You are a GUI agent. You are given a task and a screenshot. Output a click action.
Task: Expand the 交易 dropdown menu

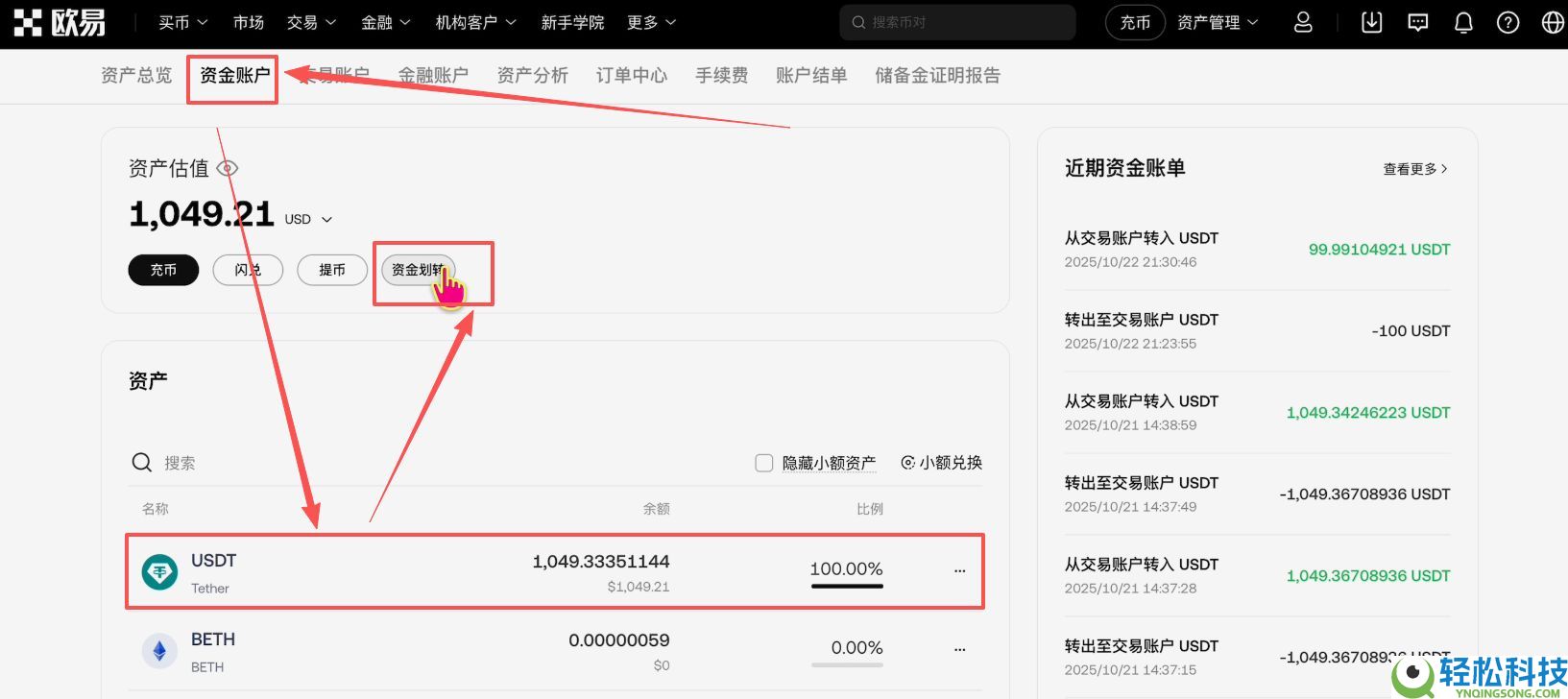coord(311,22)
